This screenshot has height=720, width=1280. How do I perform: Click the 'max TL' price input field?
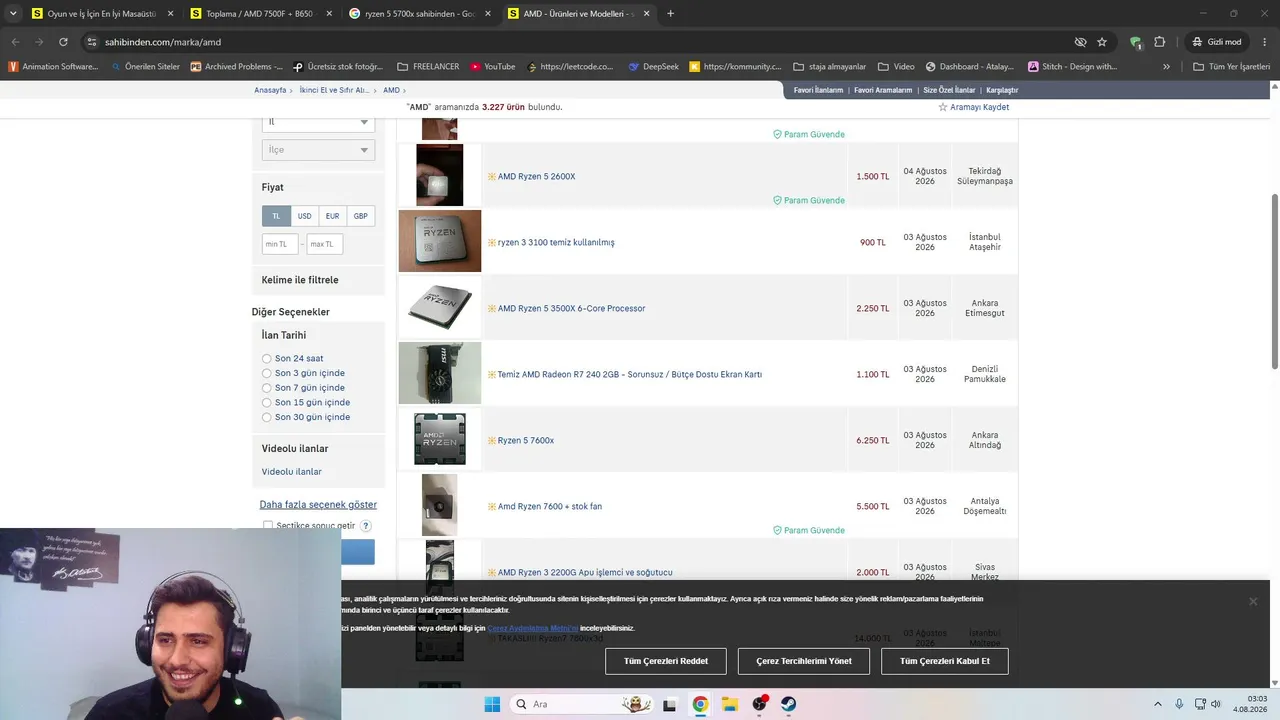coord(325,244)
